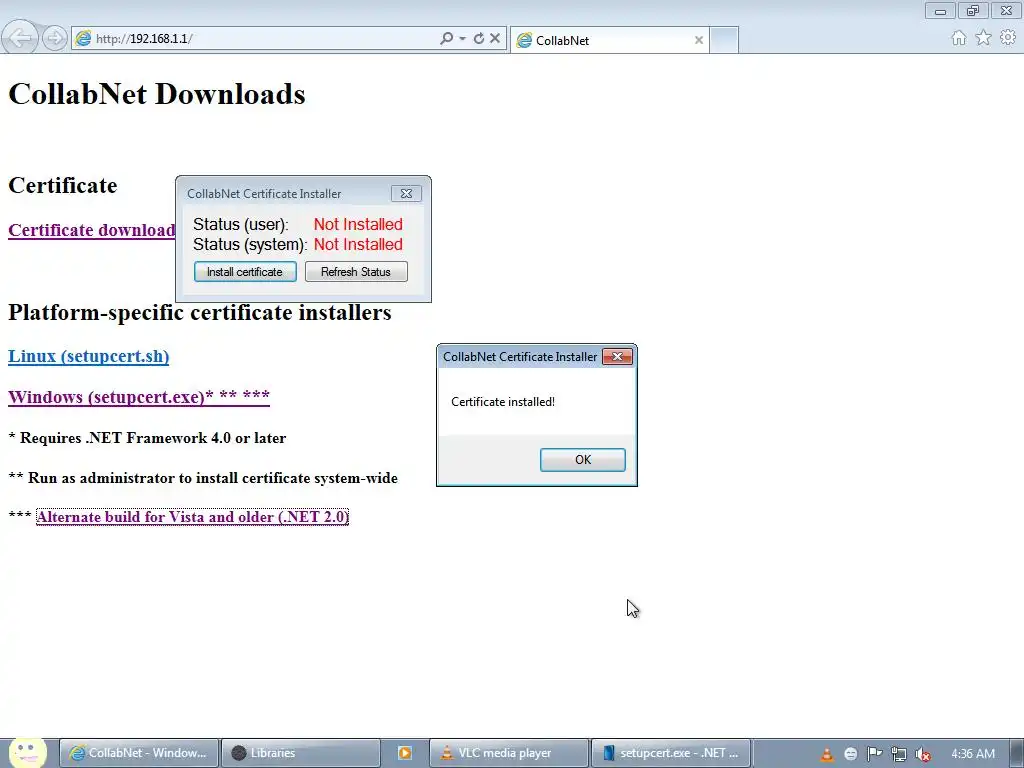Refresh the page with the reload icon
1024x768 pixels.
479,39
